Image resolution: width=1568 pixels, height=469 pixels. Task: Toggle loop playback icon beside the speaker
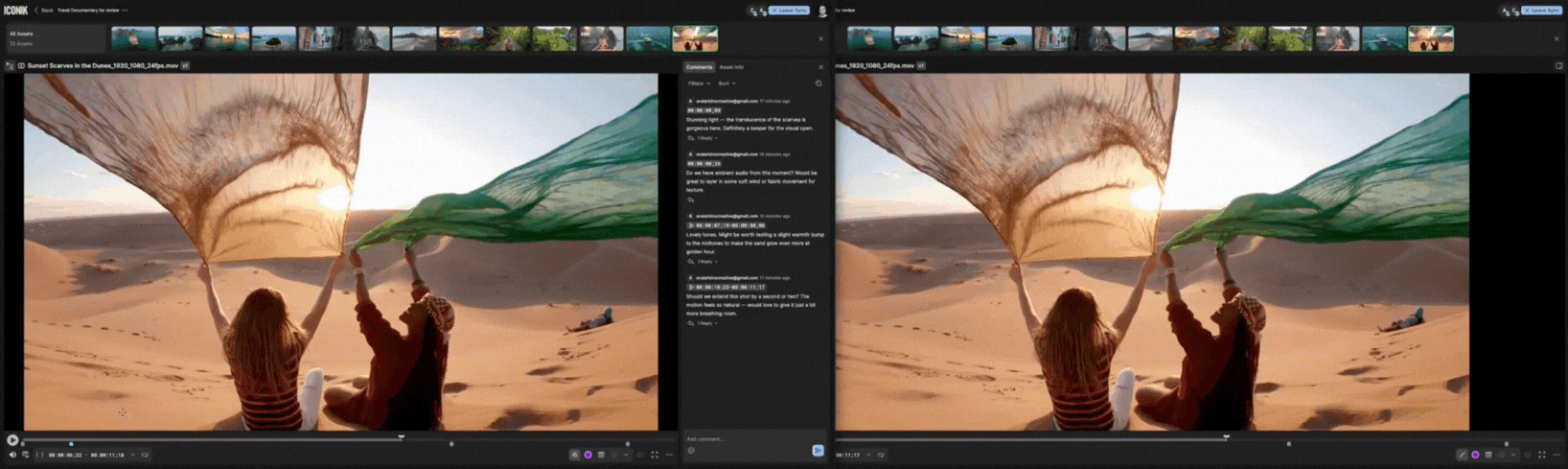[25, 455]
